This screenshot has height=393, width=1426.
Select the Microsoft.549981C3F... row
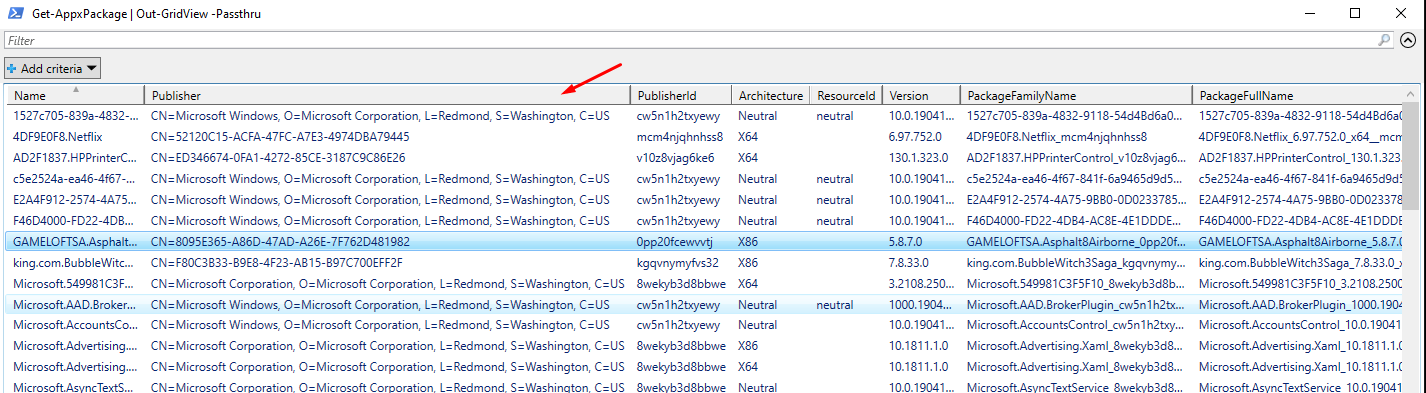pyautogui.click(x=704, y=284)
